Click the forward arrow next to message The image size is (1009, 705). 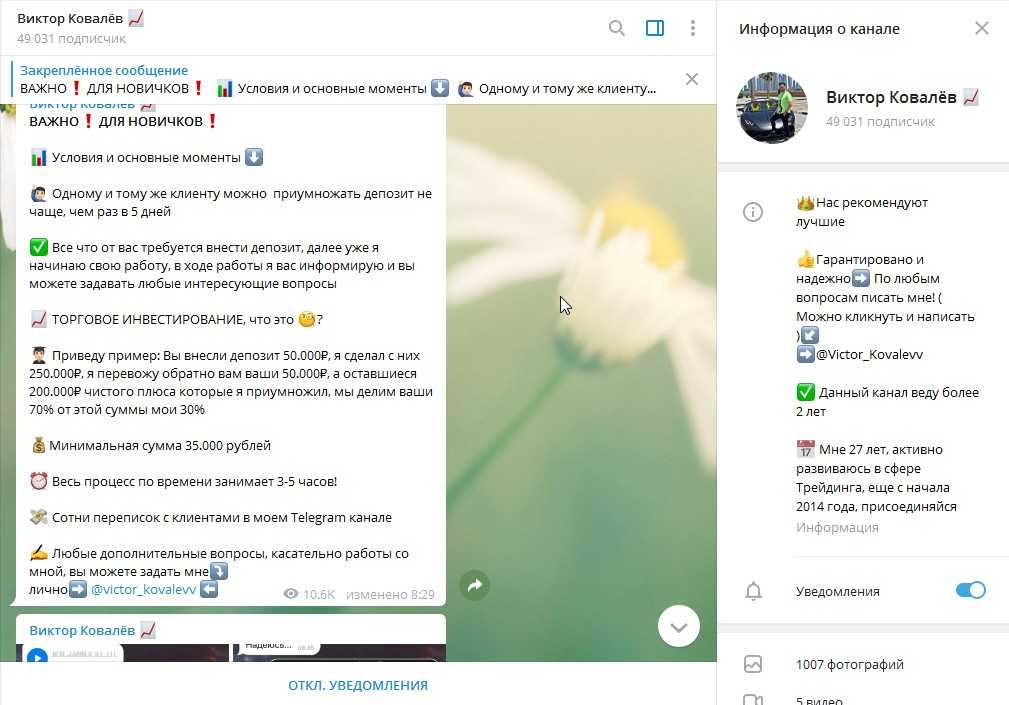click(474, 585)
